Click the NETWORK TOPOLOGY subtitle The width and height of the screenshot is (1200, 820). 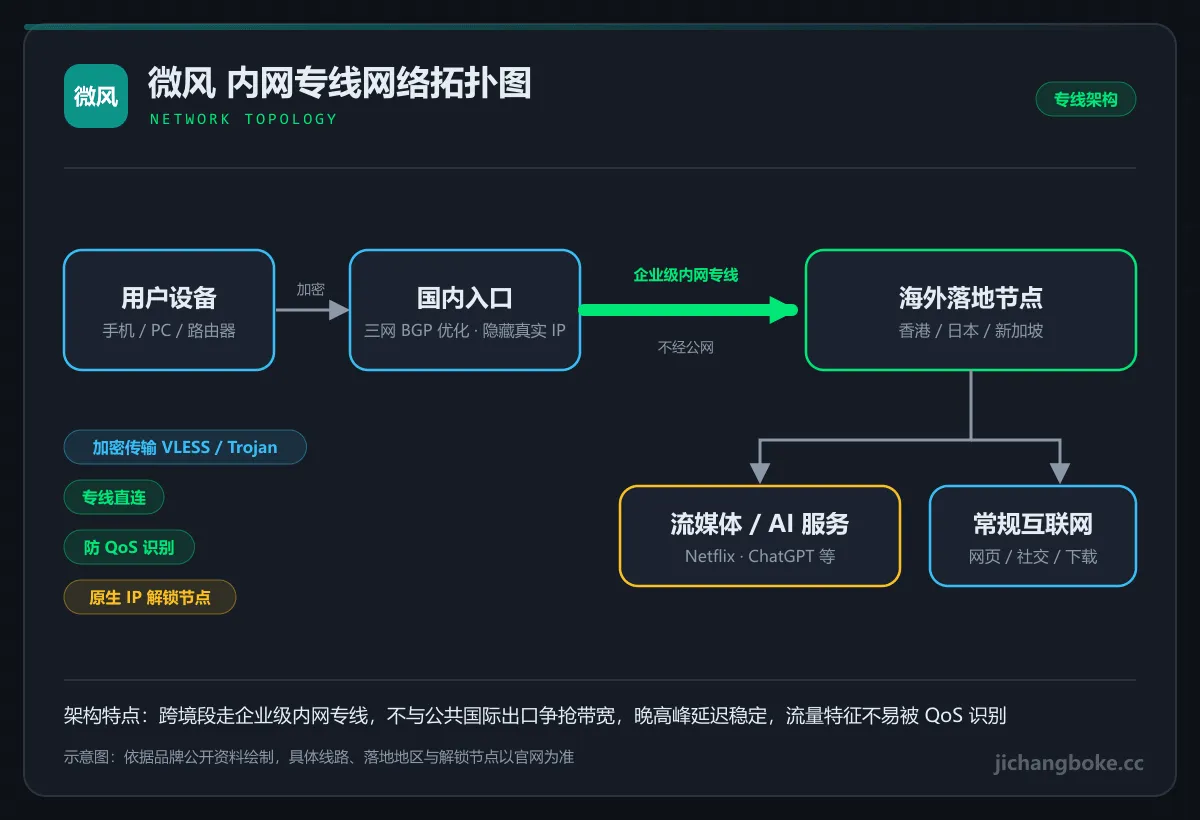coord(244,119)
